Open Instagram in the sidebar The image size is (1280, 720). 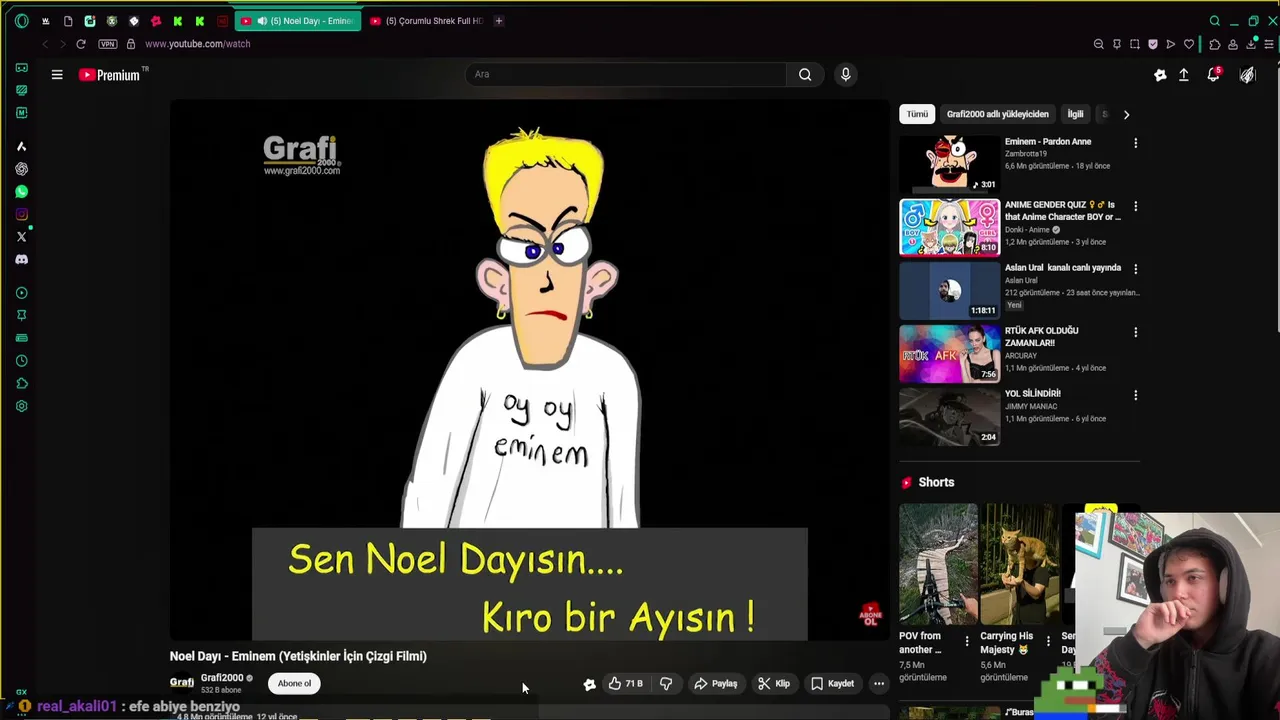(22, 214)
